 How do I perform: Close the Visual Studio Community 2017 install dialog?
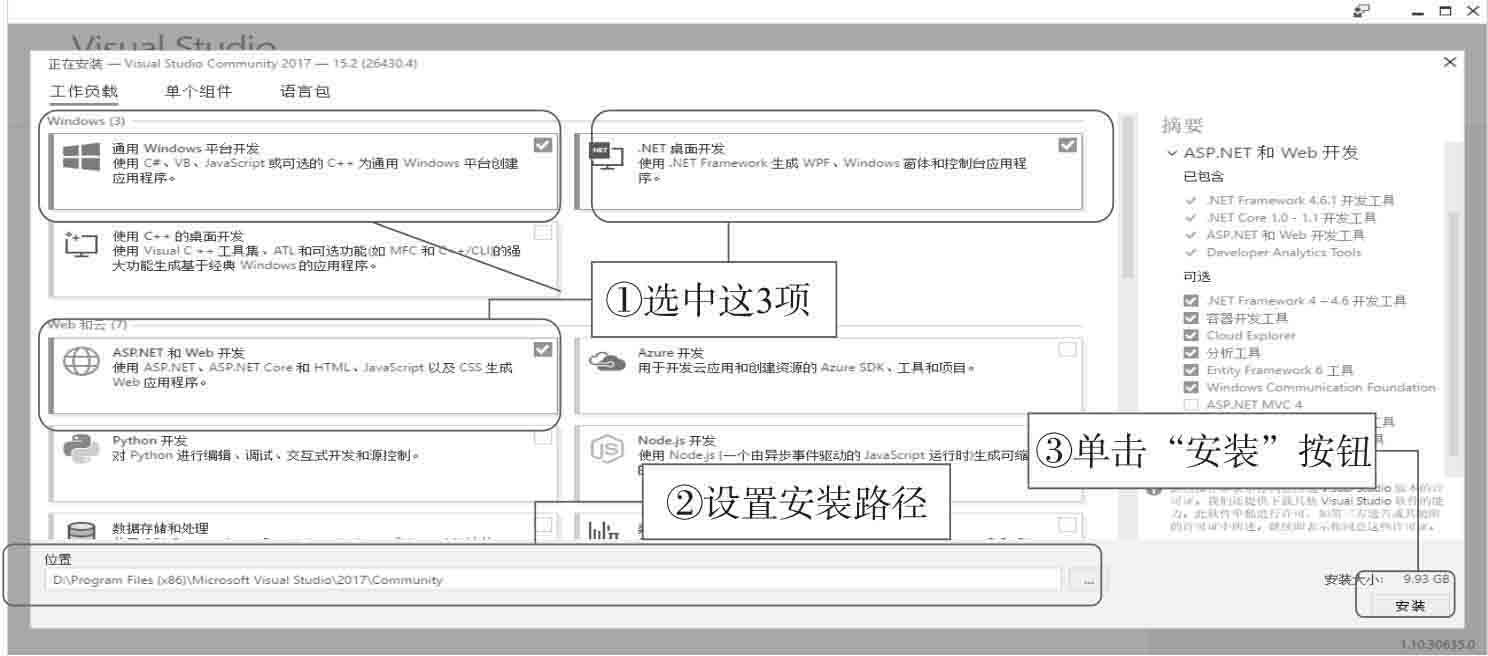click(x=1451, y=62)
